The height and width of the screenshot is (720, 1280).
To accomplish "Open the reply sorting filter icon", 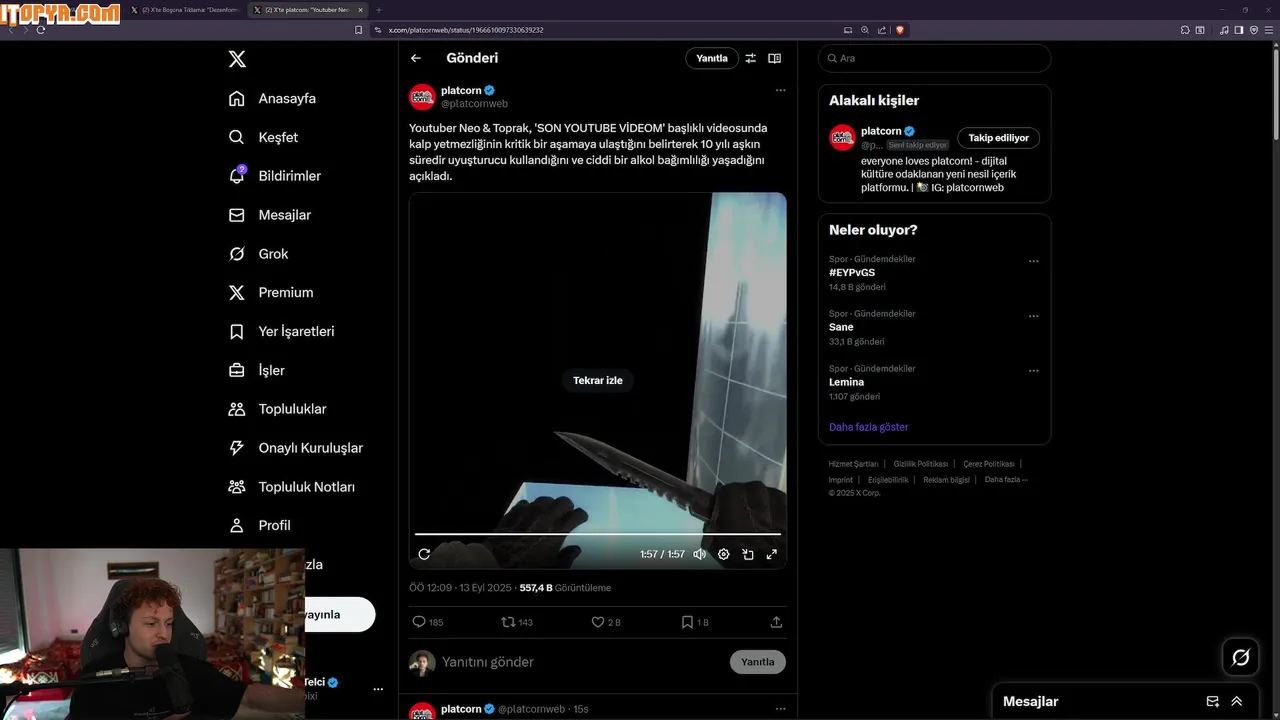I will [x=750, y=58].
